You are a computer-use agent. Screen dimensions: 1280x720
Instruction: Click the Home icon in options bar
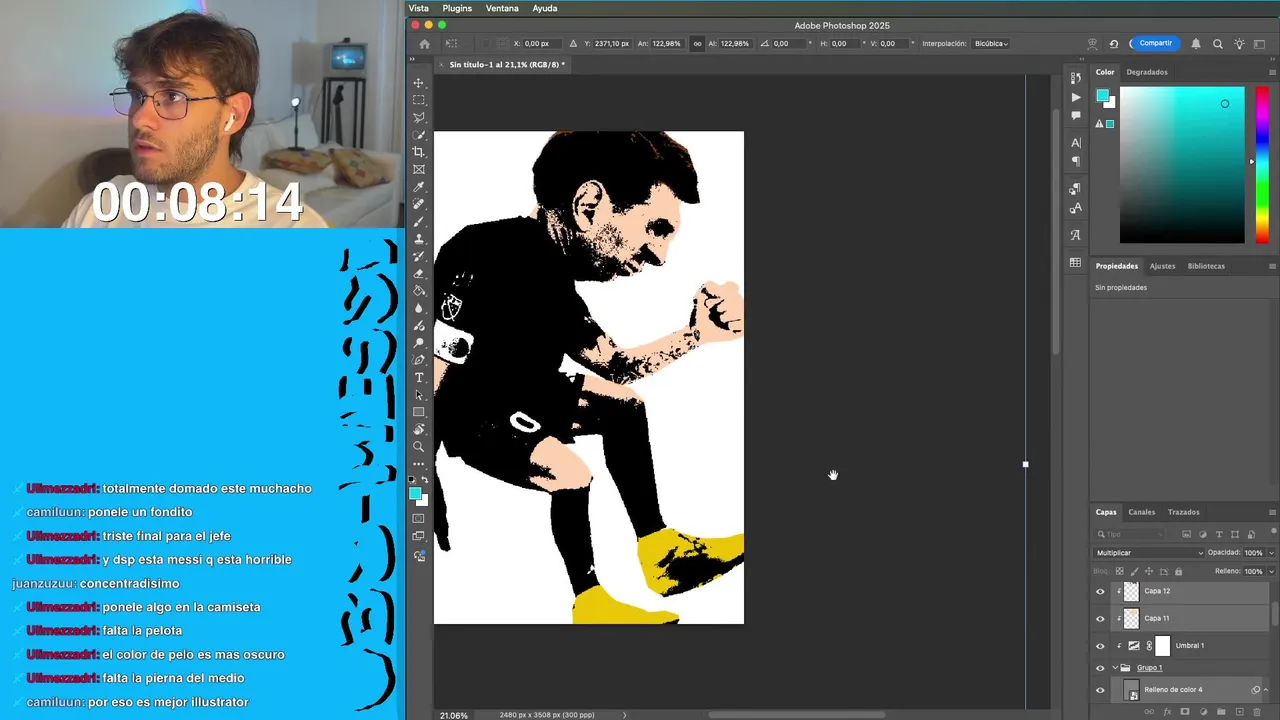pos(424,44)
